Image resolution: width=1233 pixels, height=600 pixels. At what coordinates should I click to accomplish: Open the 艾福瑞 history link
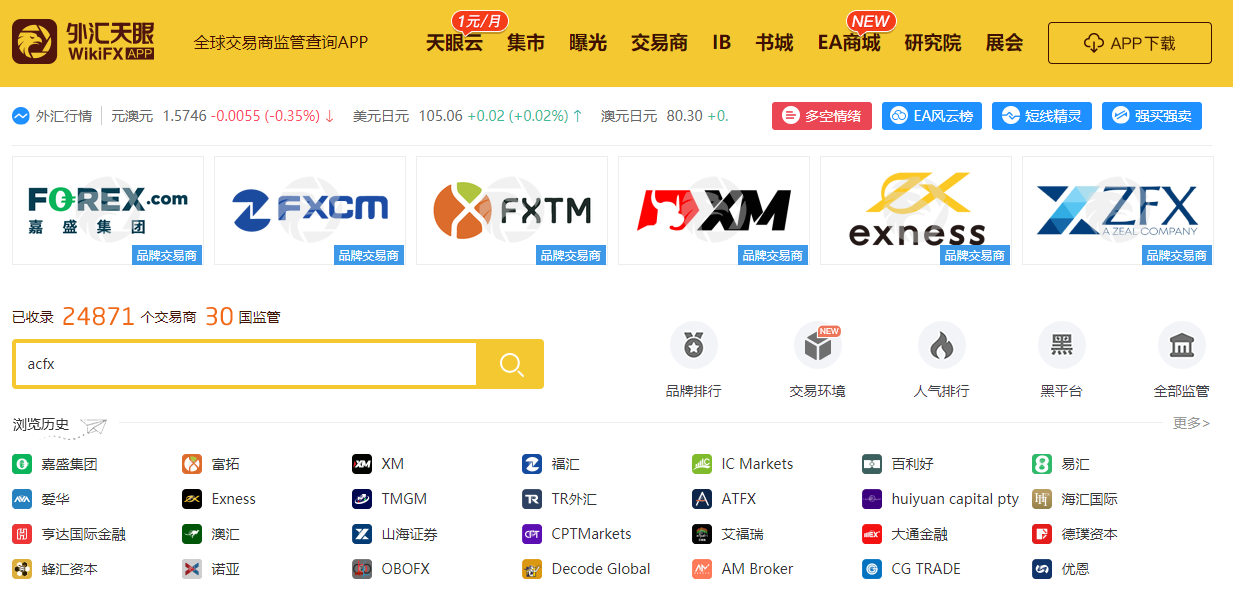pos(743,534)
